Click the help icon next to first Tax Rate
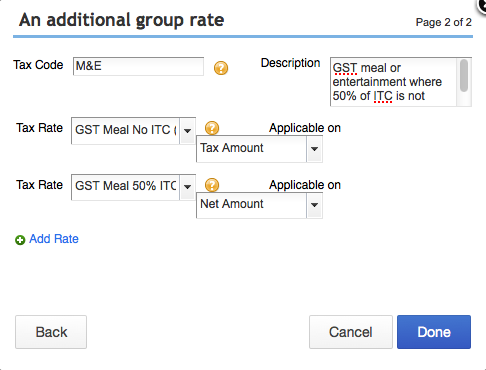 click(212, 128)
